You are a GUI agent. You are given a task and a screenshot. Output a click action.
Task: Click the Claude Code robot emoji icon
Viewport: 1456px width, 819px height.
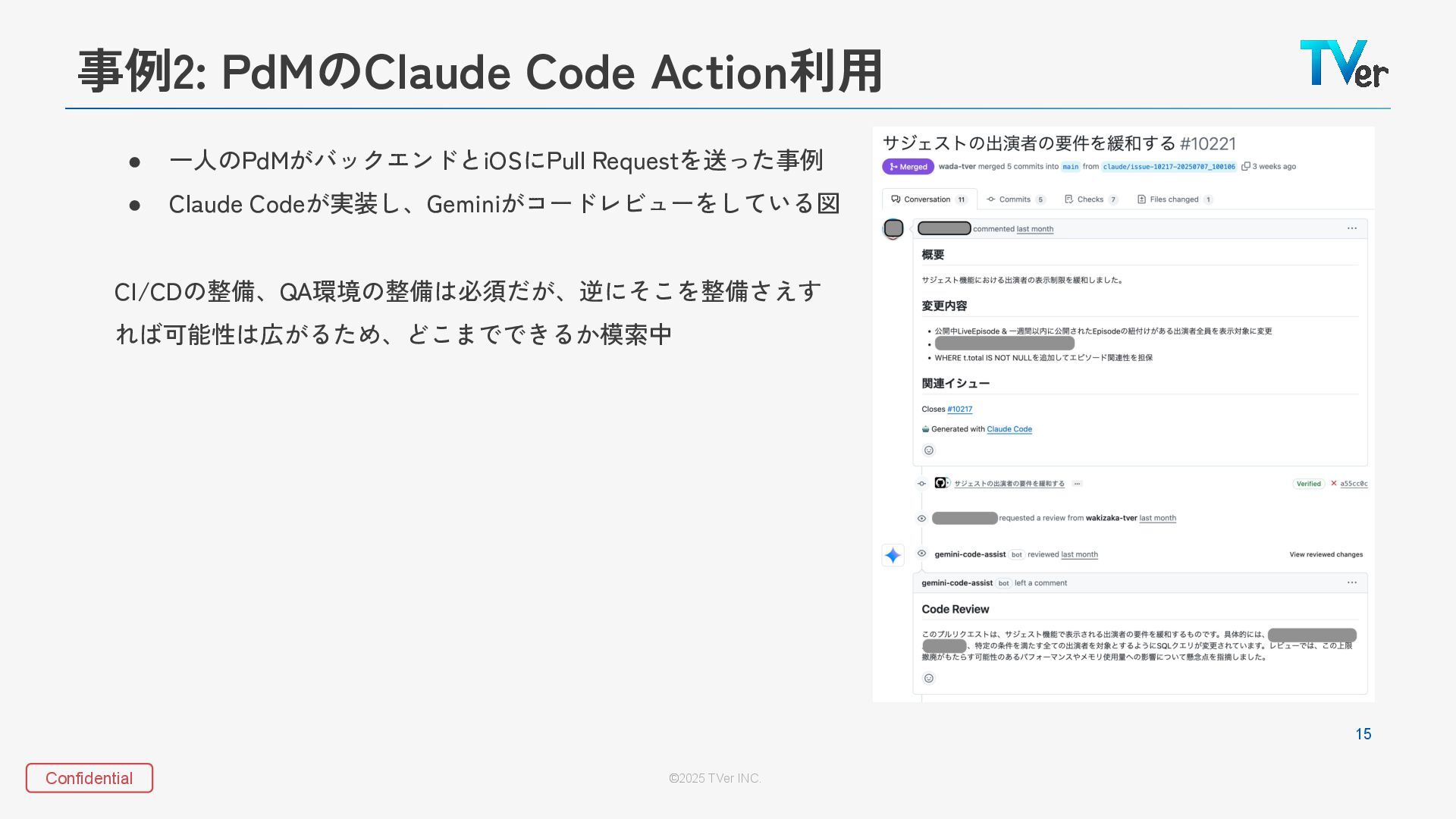click(x=926, y=429)
